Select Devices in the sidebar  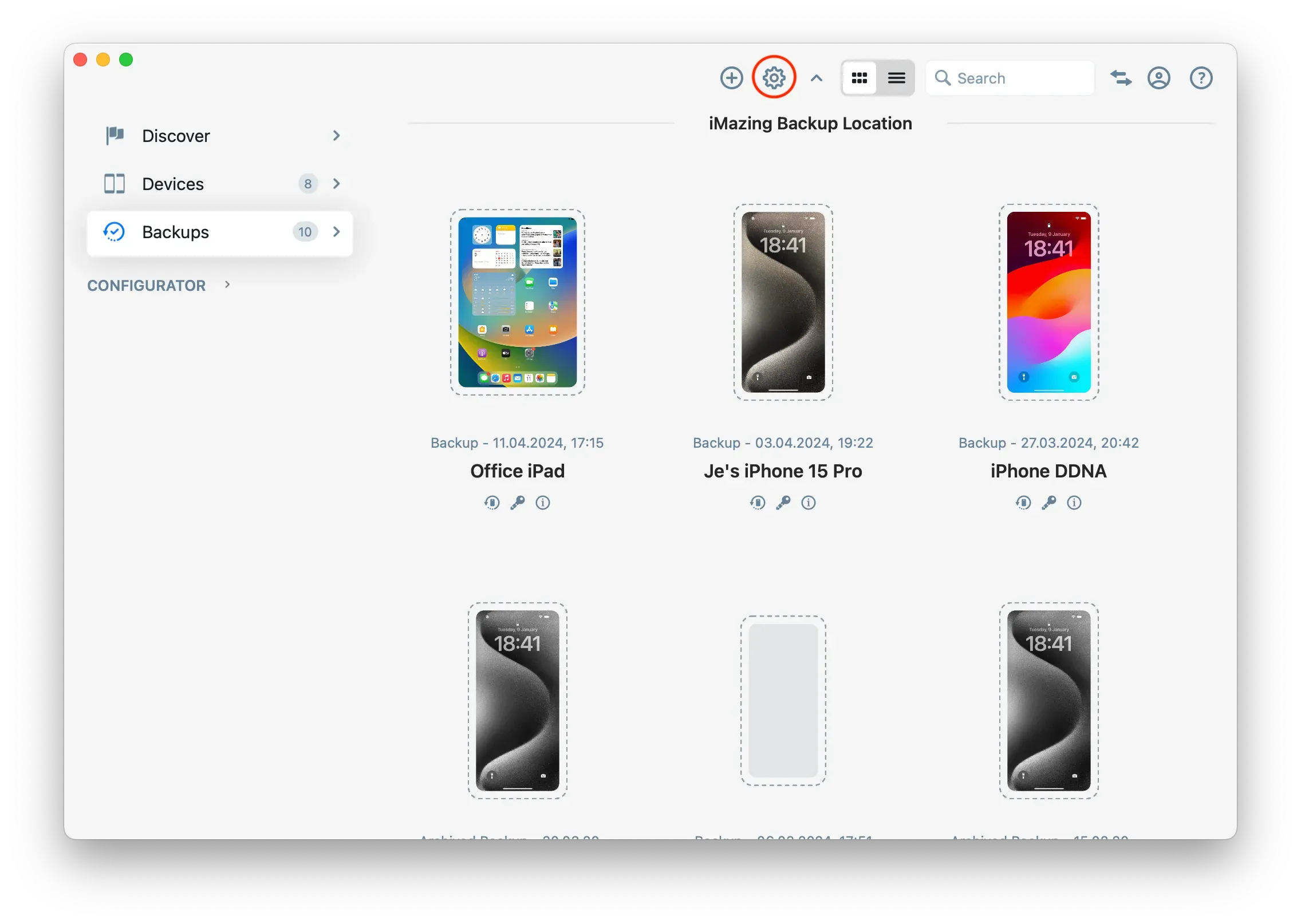172,184
